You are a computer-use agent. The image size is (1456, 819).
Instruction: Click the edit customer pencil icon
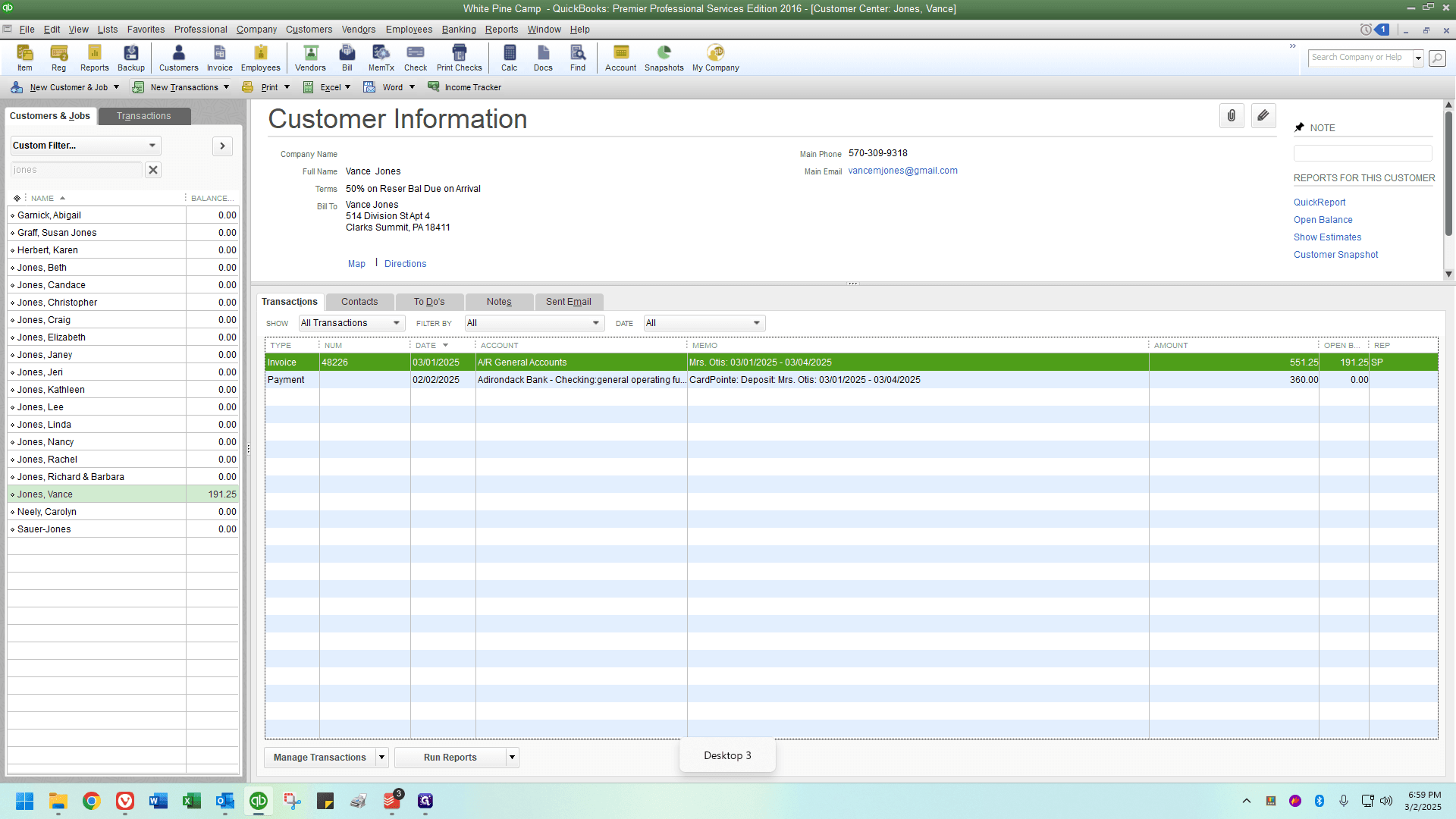(1263, 116)
